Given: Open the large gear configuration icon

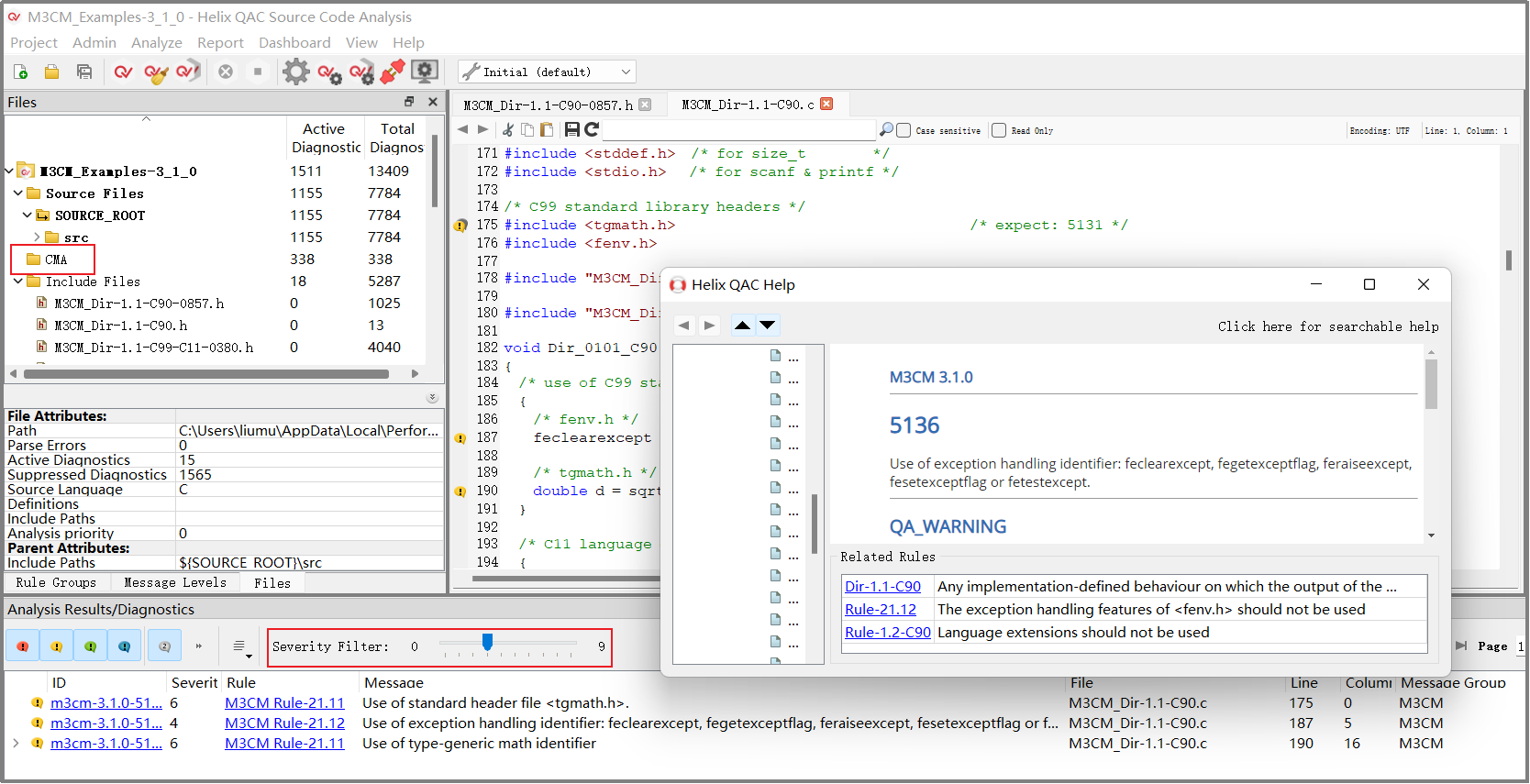Looking at the screenshot, I should coord(295,72).
